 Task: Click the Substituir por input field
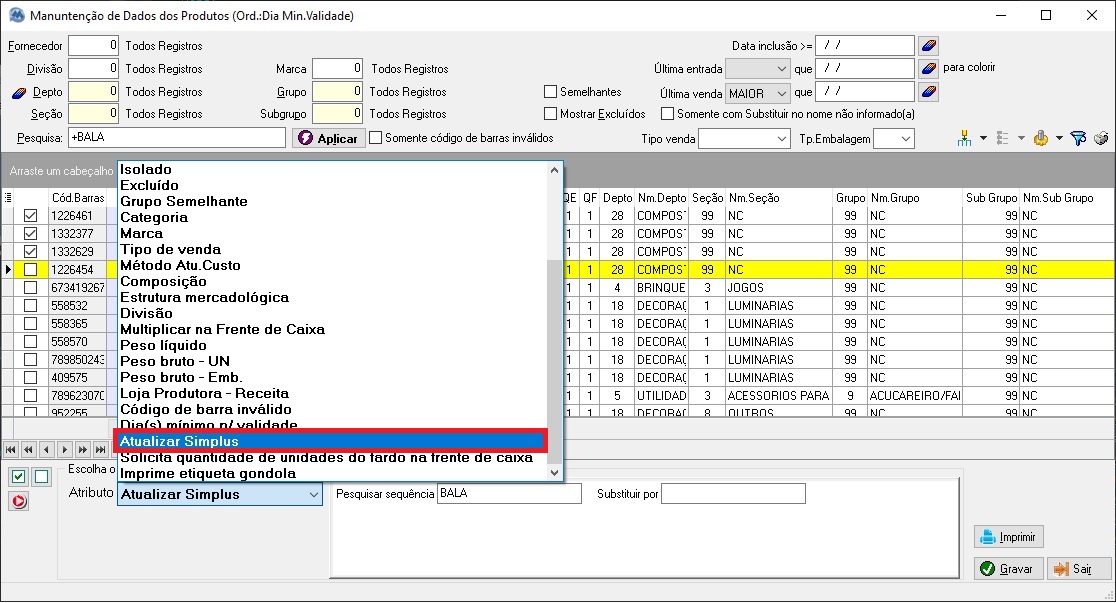733,493
